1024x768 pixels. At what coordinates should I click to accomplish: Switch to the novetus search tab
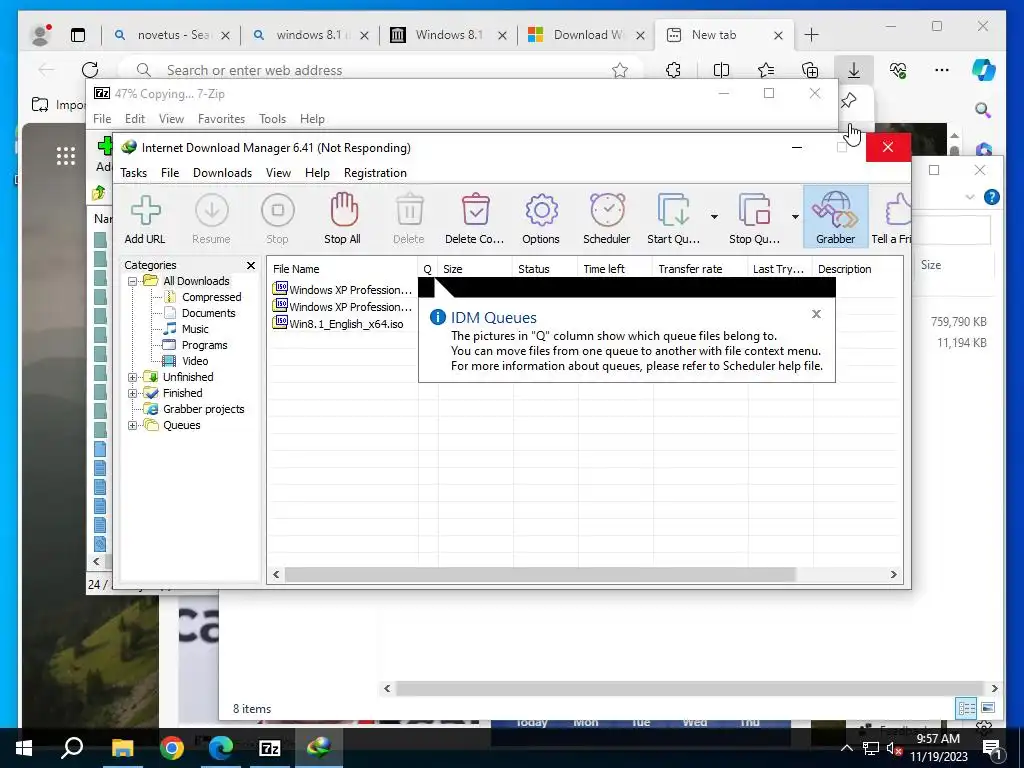tap(172, 35)
